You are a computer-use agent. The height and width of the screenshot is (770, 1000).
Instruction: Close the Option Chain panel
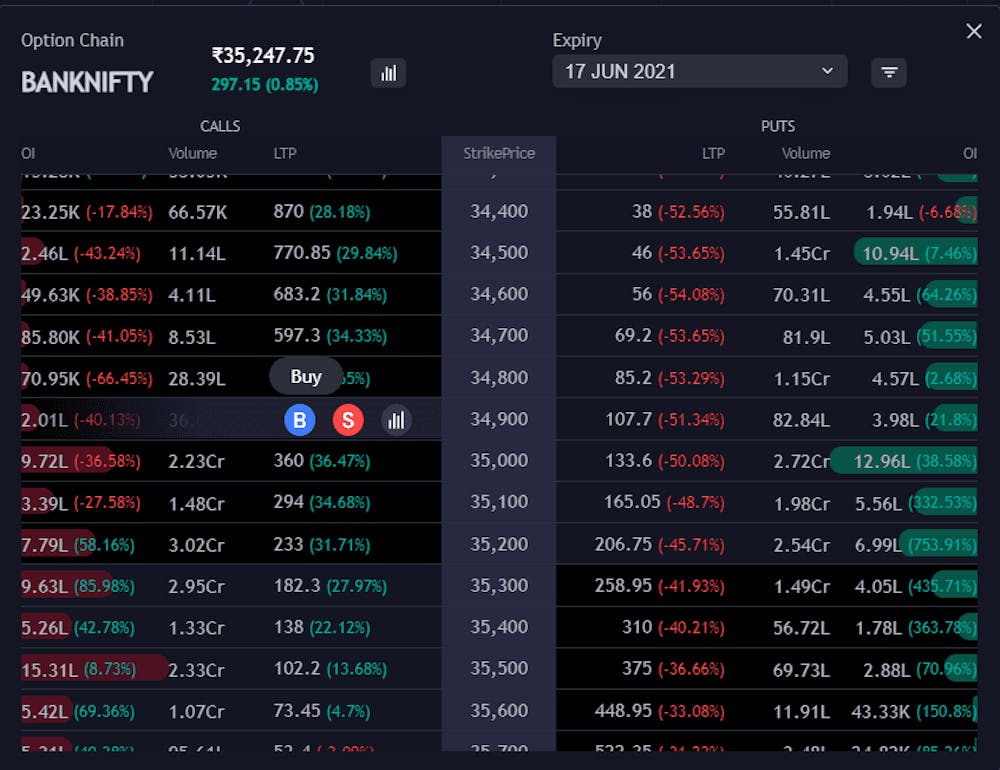(974, 31)
